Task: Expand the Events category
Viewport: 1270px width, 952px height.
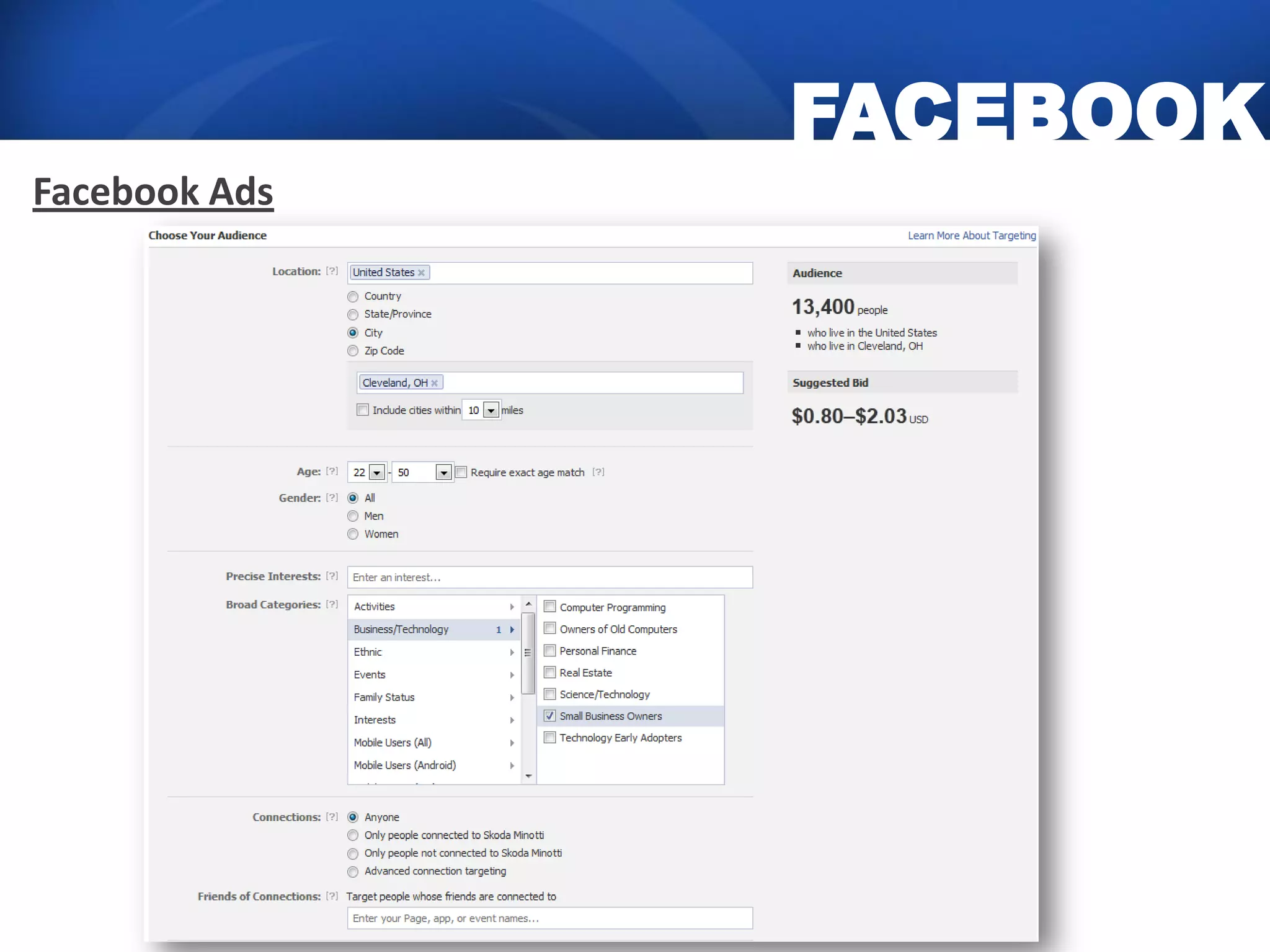Action: (x=434, y=674)
